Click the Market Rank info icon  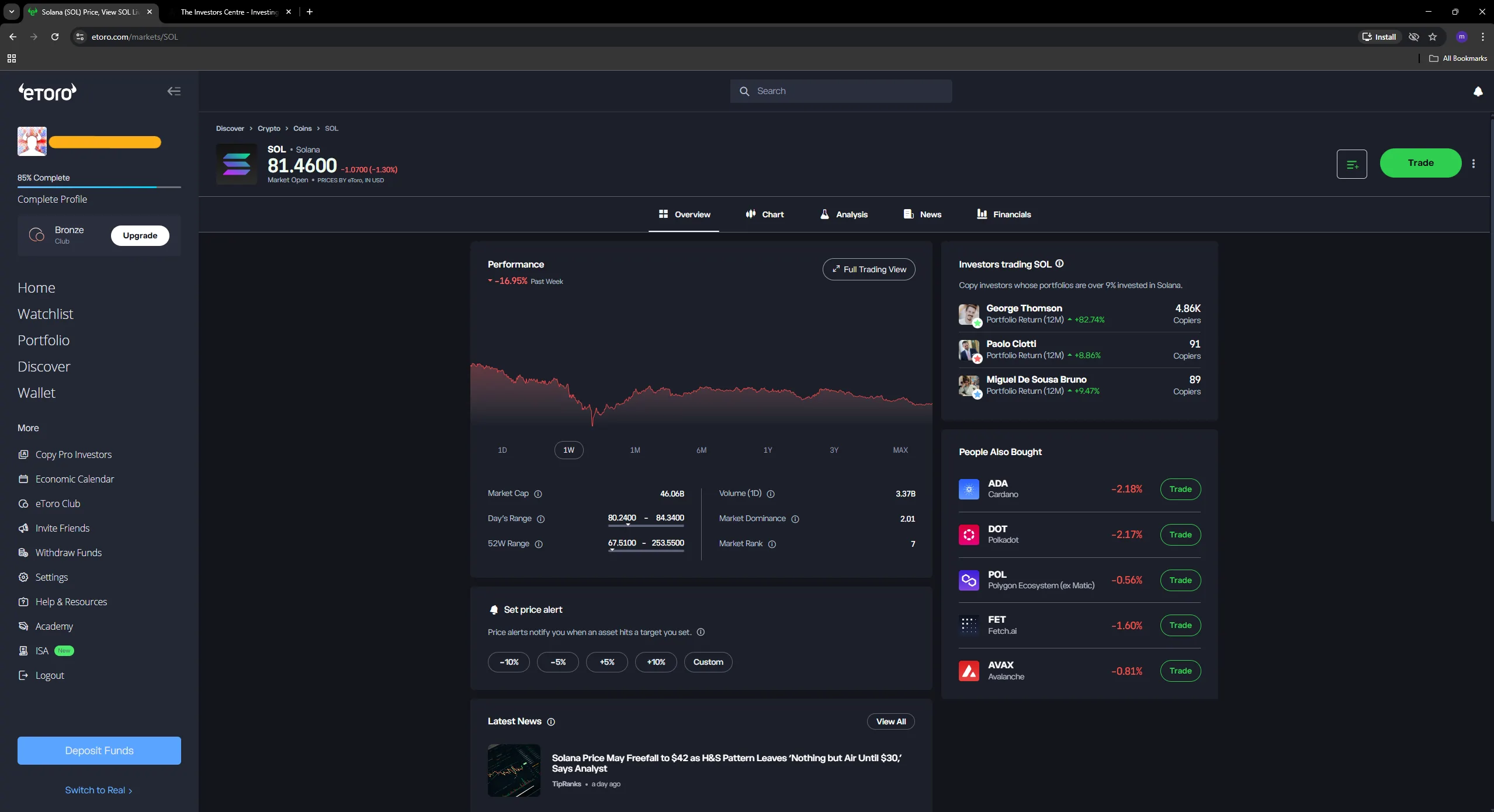772,544
